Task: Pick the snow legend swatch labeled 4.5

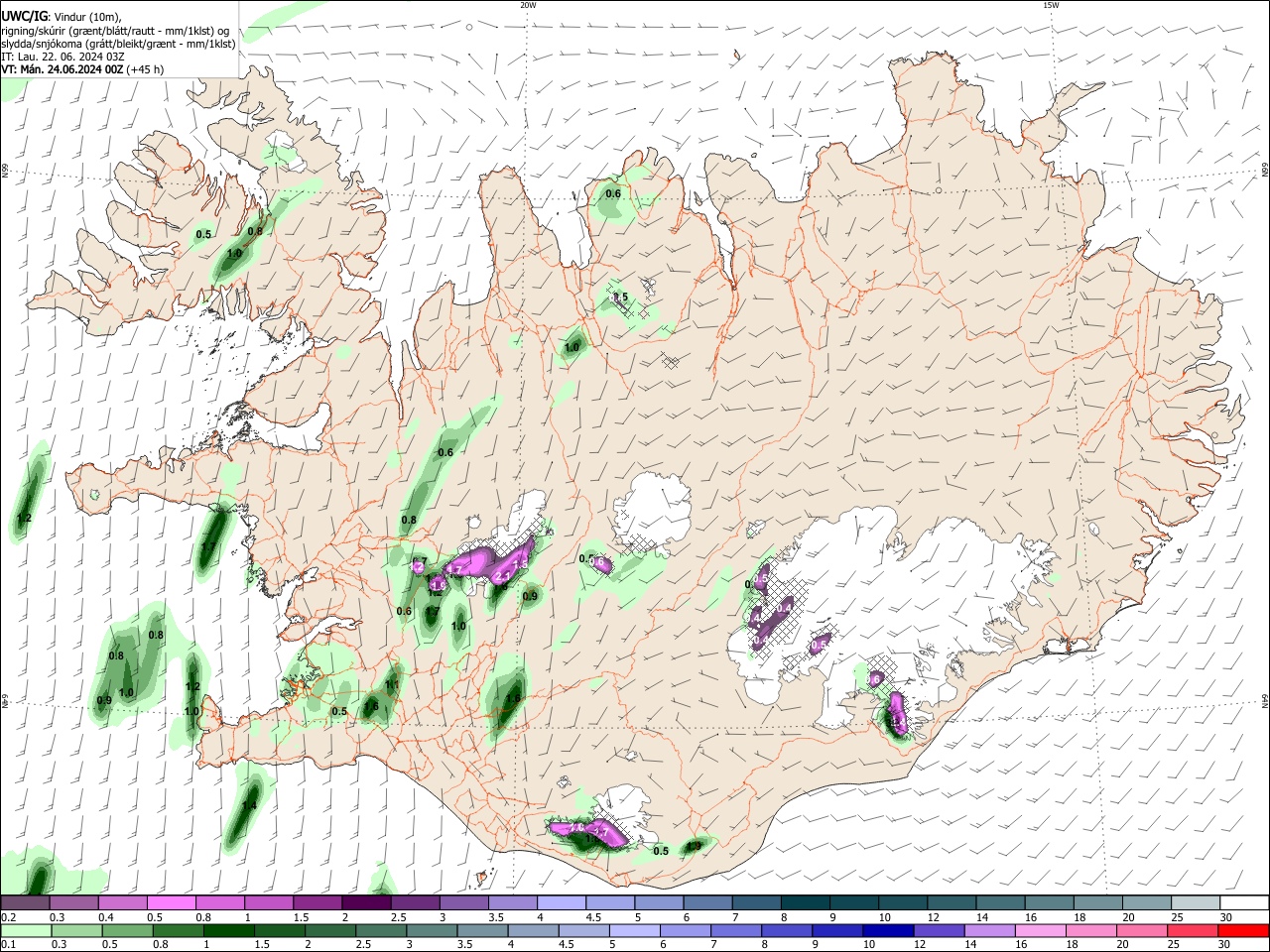Action: [x=610, y=903]
